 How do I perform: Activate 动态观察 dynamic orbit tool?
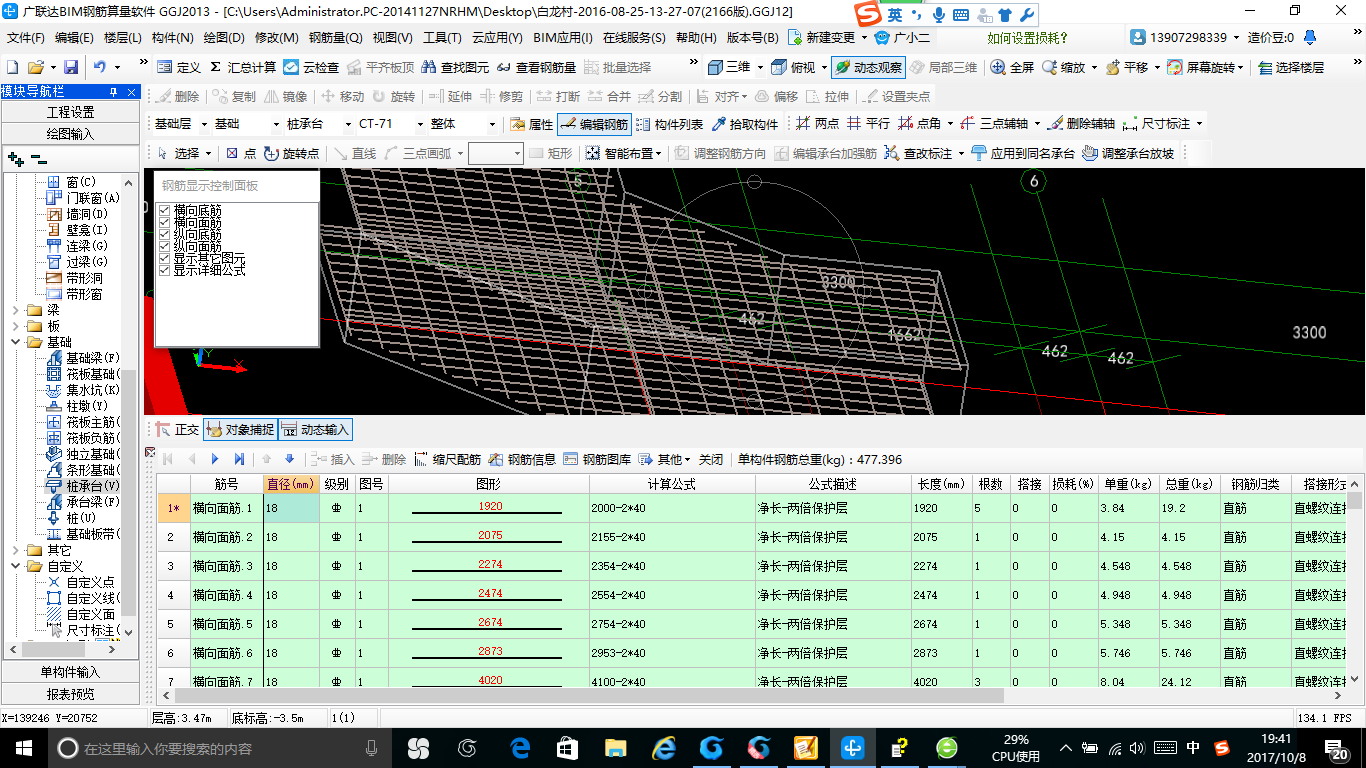coord(868,67)
